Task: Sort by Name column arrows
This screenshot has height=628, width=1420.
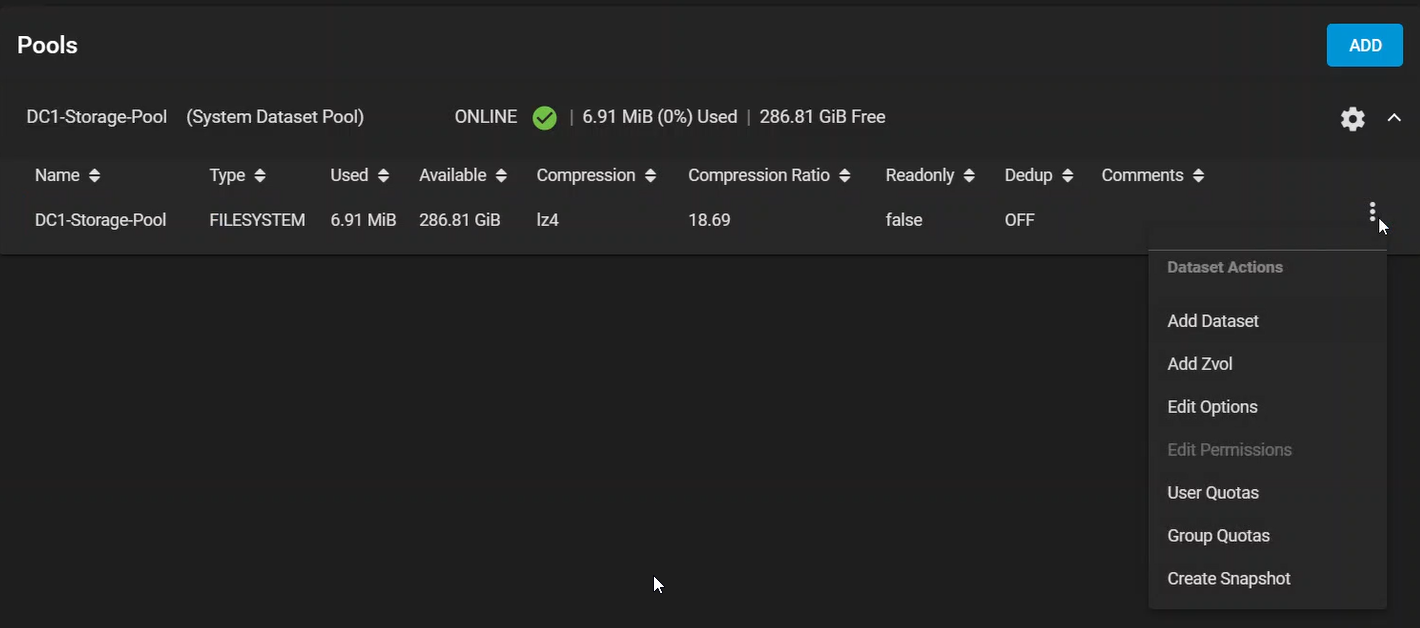Action: tap(94, 176)
